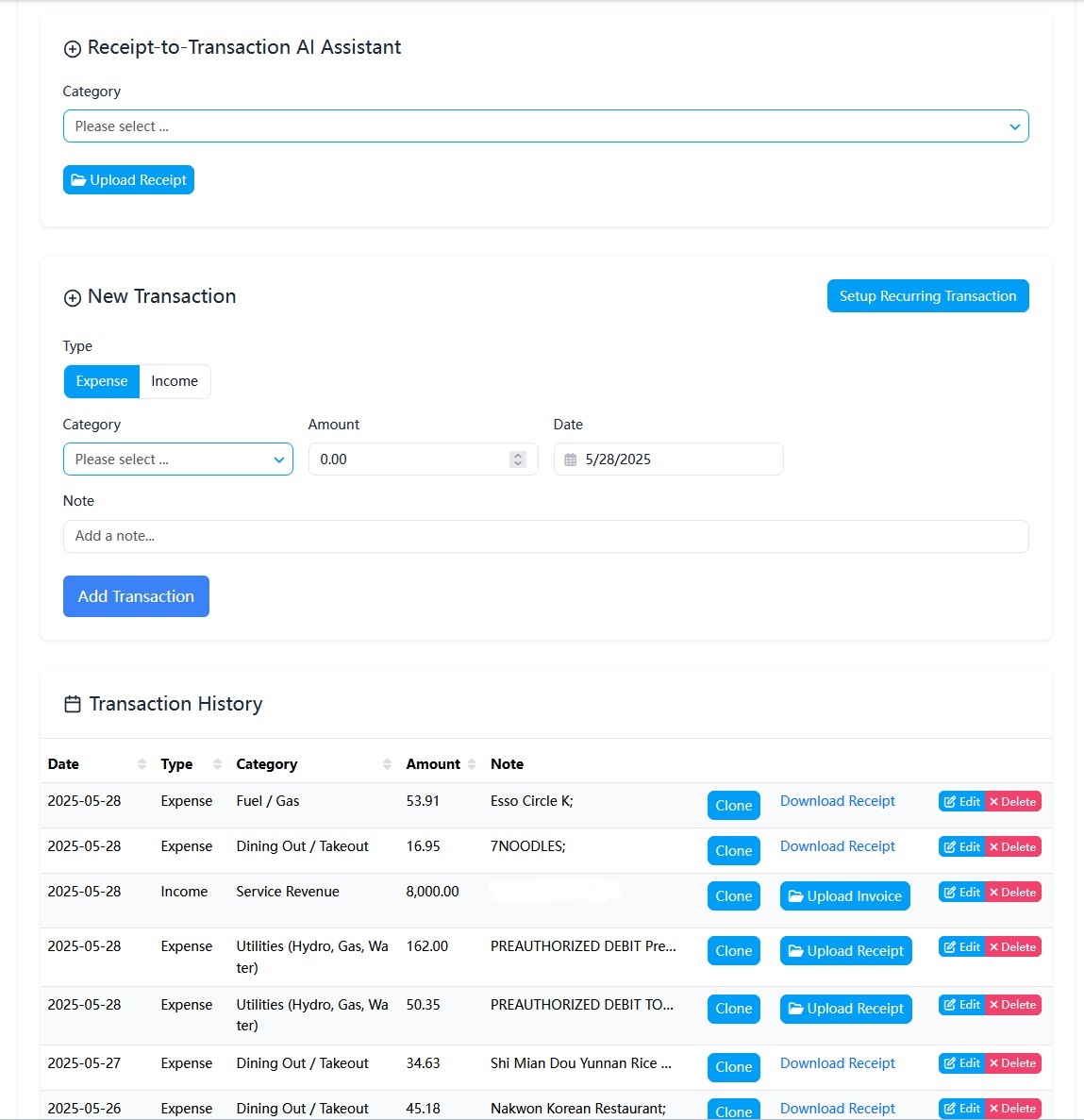
Task: Switch transaction Type to Income
Action: (175, 381)
